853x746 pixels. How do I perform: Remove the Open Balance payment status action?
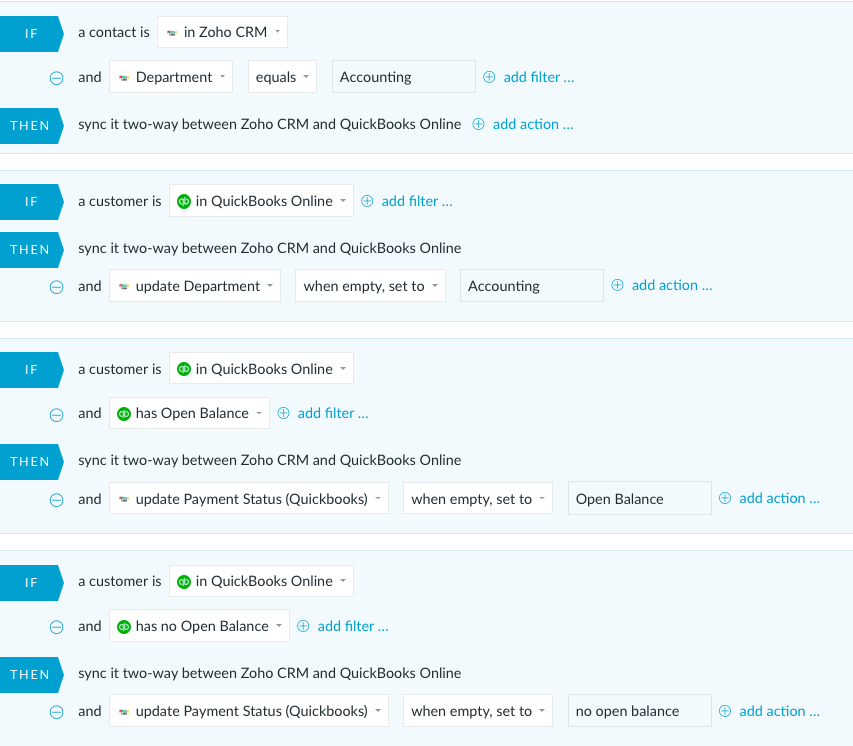(57, 500)
